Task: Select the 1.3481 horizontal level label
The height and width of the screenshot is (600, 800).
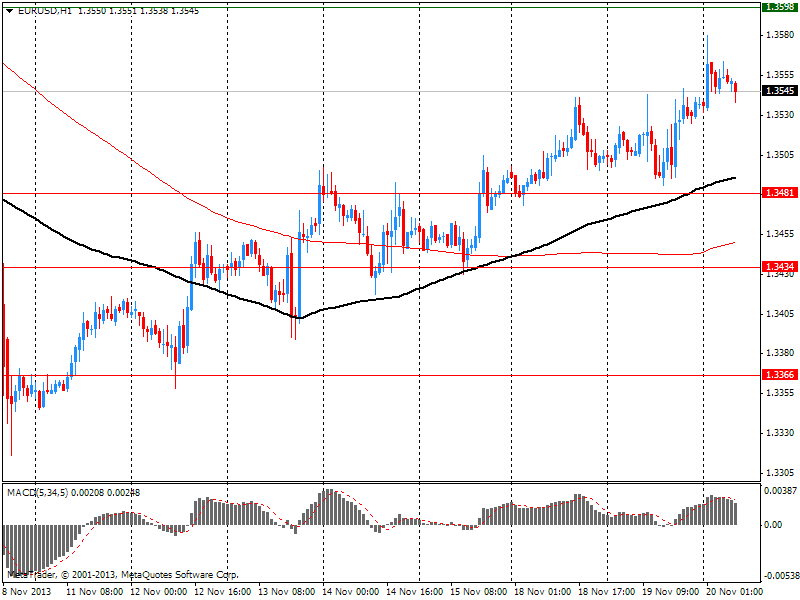Action: [x=779, y=192]
